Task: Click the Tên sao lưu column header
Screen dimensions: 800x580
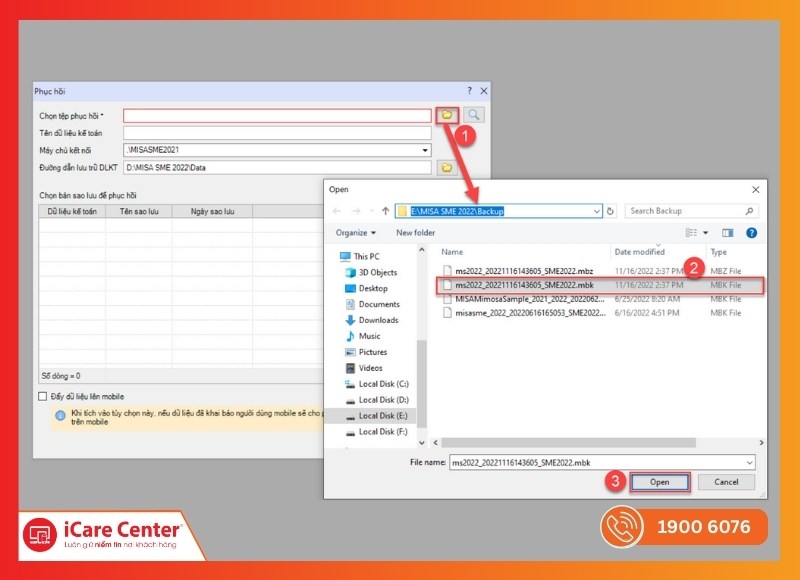Action: coord(139,211)
